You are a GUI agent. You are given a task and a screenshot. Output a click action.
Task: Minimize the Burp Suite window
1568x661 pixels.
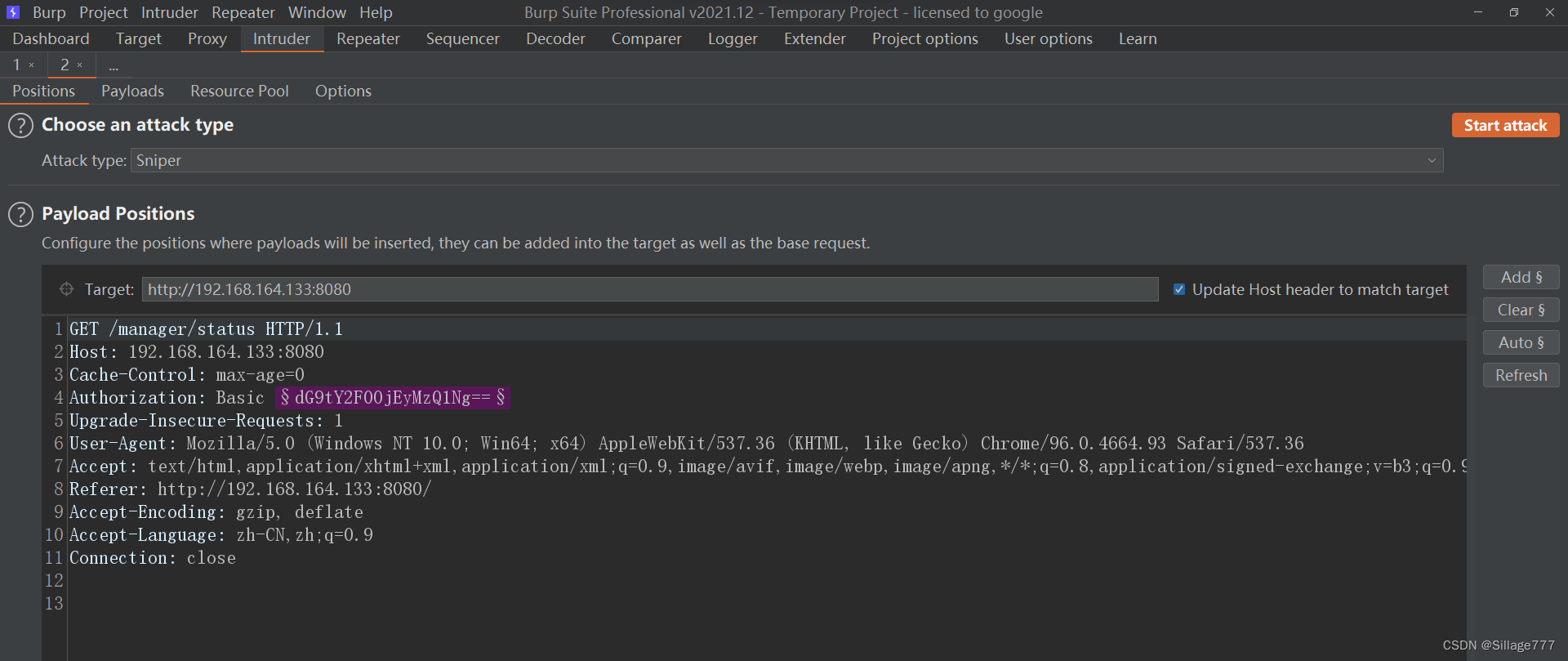point(1477,12)
